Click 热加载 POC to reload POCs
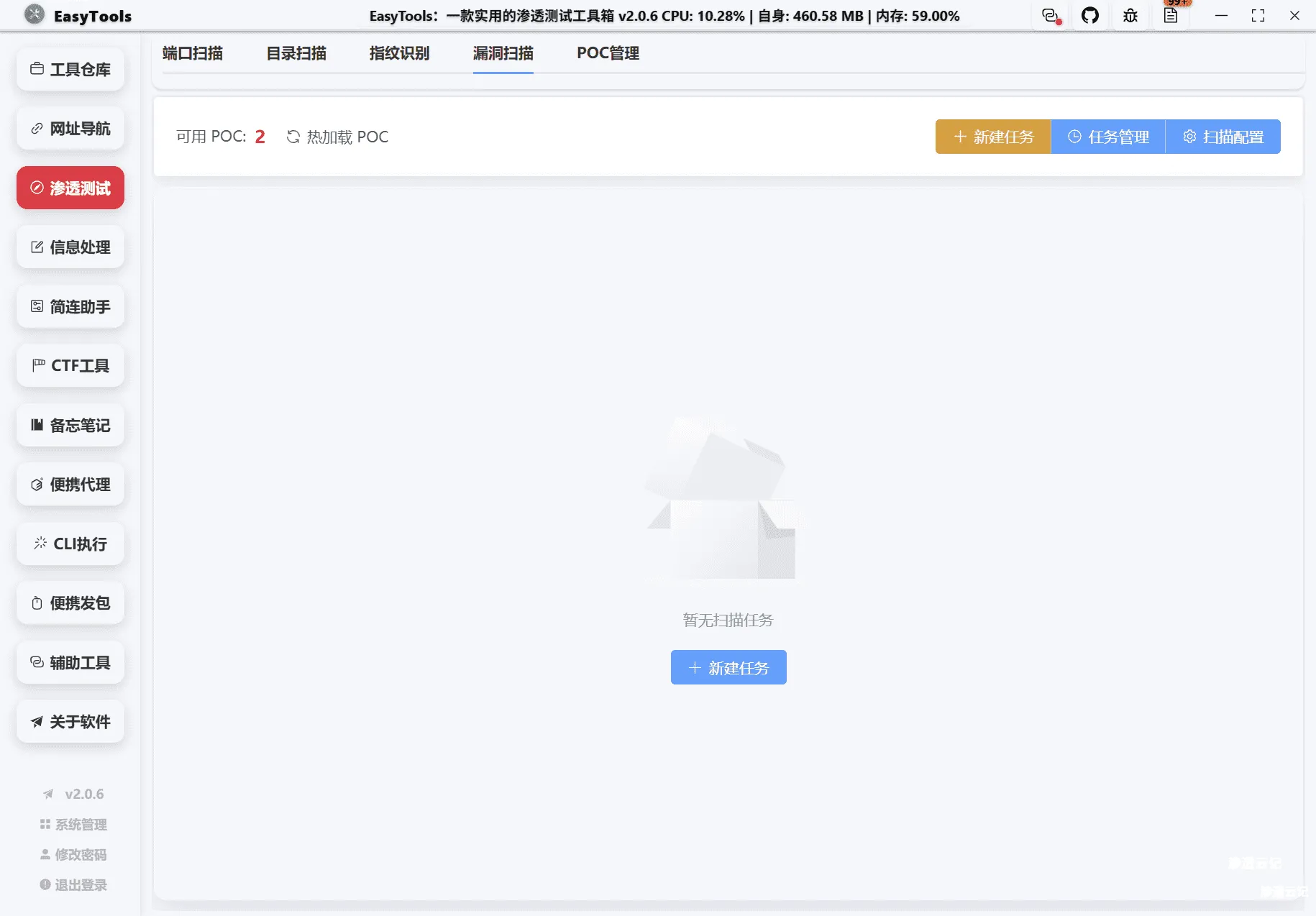This screenshot has height=916, width=1316. [337, 137]
